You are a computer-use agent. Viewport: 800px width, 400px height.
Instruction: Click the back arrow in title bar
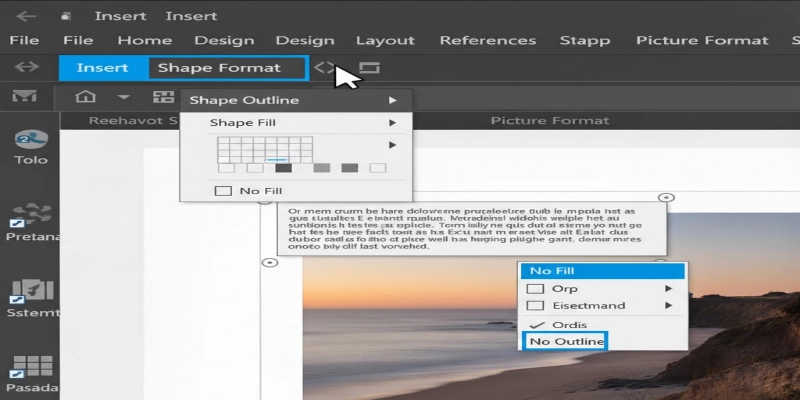click(x=27, y=16)
